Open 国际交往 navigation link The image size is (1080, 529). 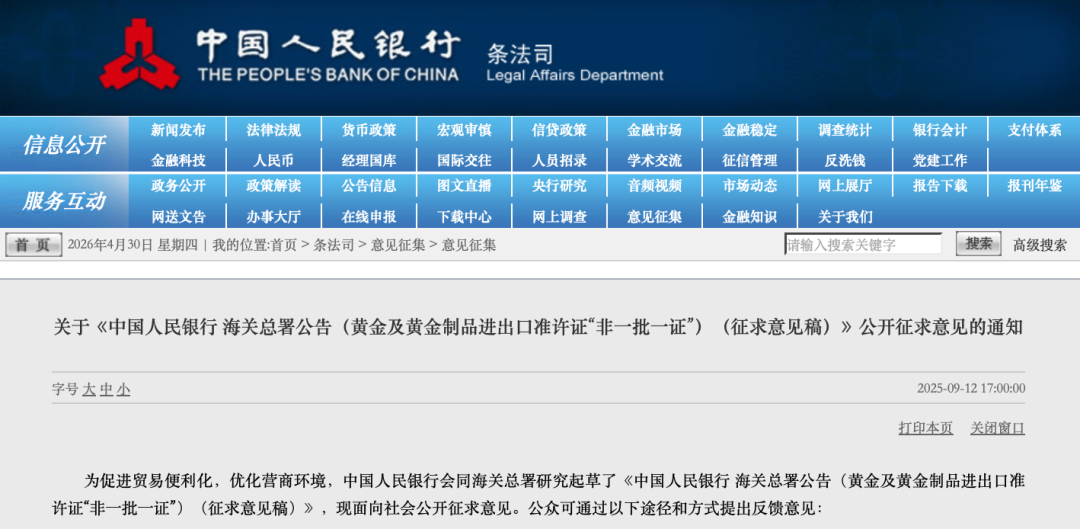pyautogui.click(x=464, y=160)
